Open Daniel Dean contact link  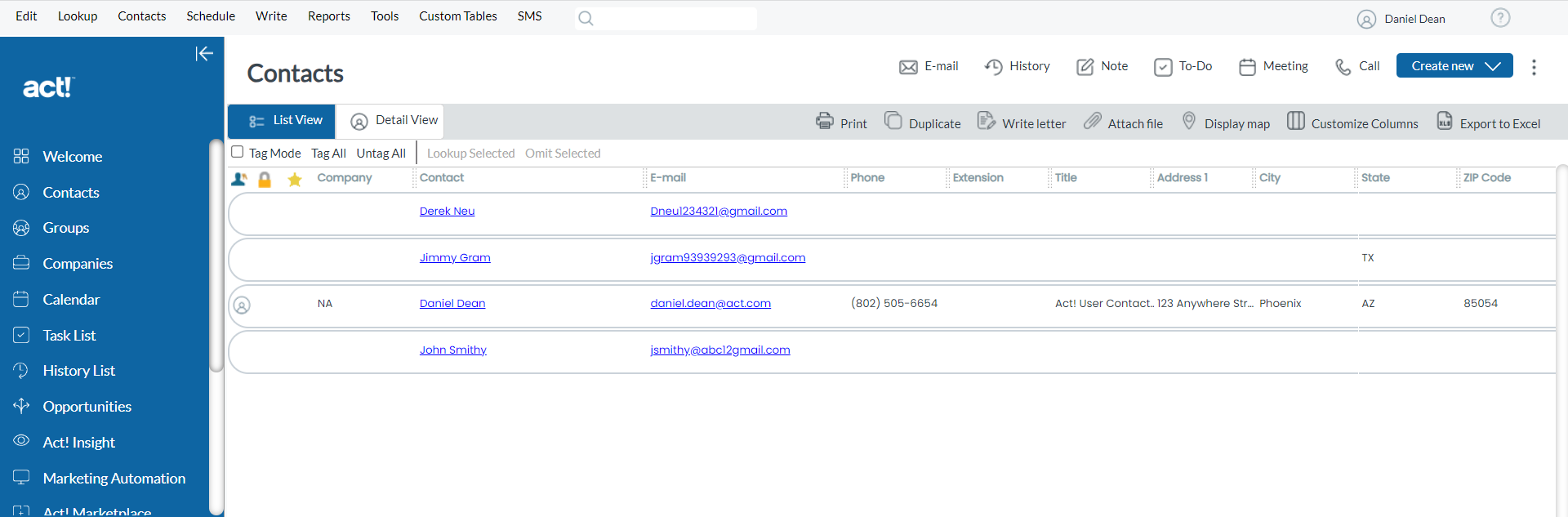(x=452, y=304)
